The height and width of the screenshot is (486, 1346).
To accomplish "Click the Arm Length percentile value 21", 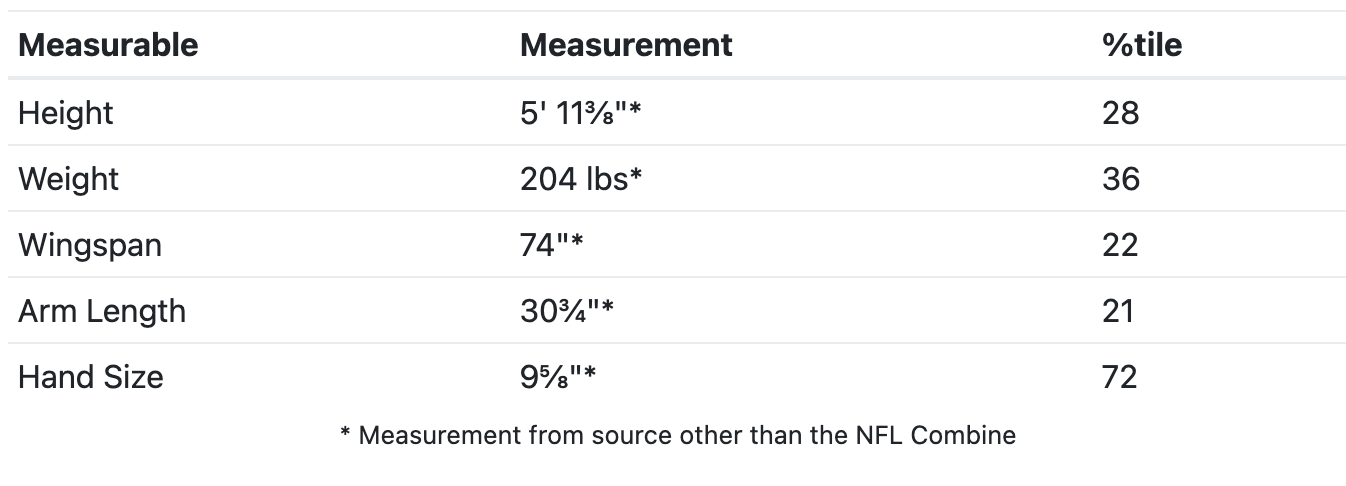I will tap(1118, 311).
